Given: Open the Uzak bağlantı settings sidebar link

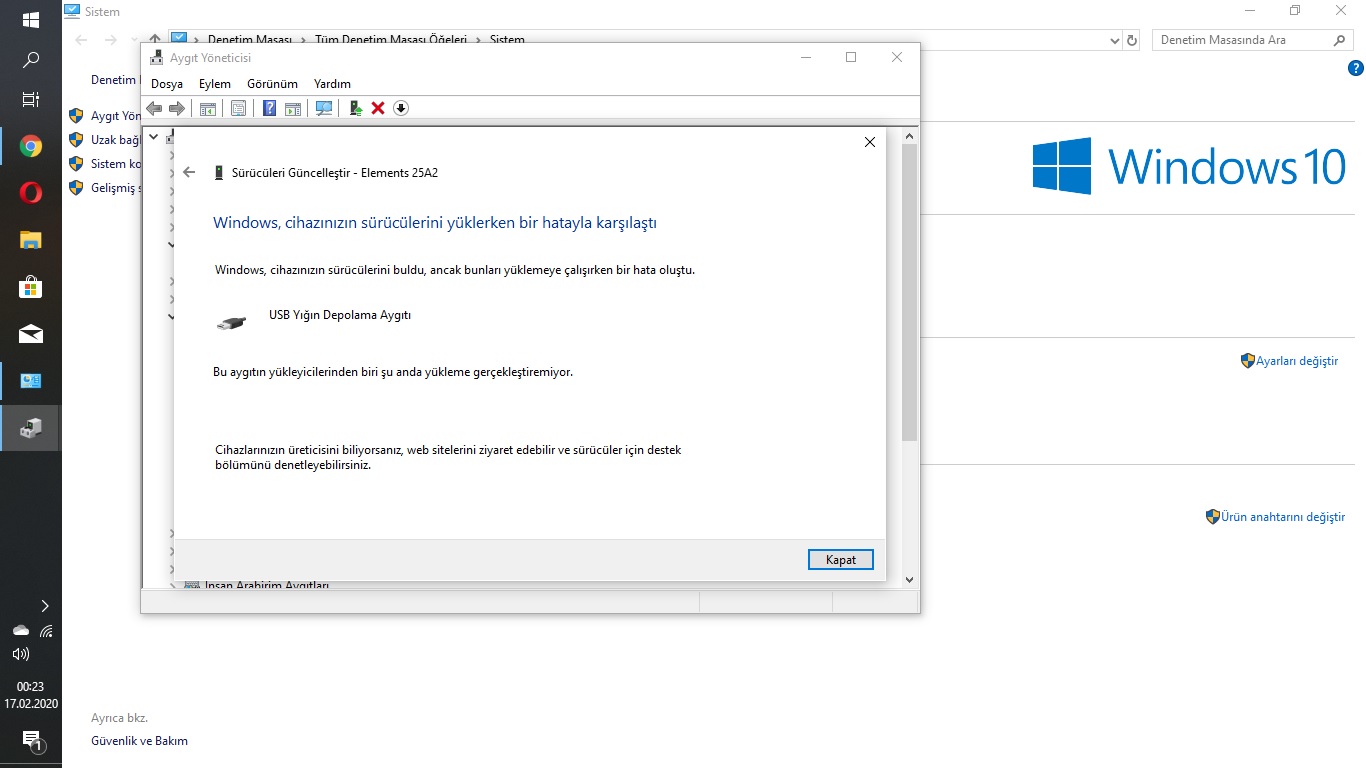Looking at the screenshot, I should tap(115, 140).
